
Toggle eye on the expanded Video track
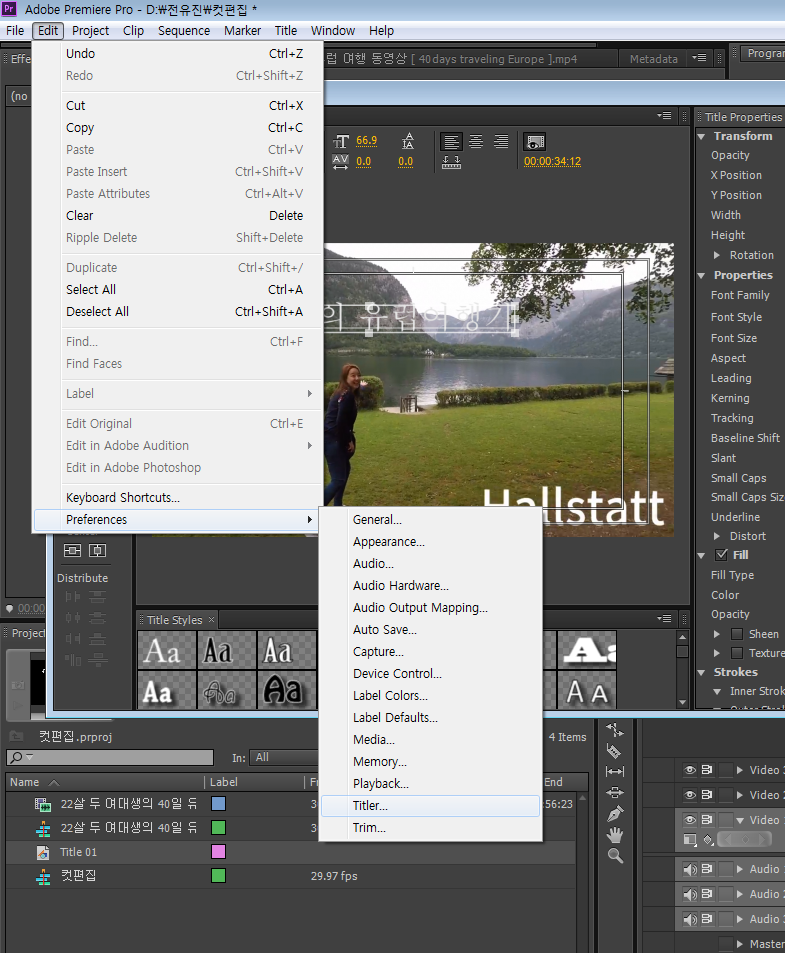point(690,820)
